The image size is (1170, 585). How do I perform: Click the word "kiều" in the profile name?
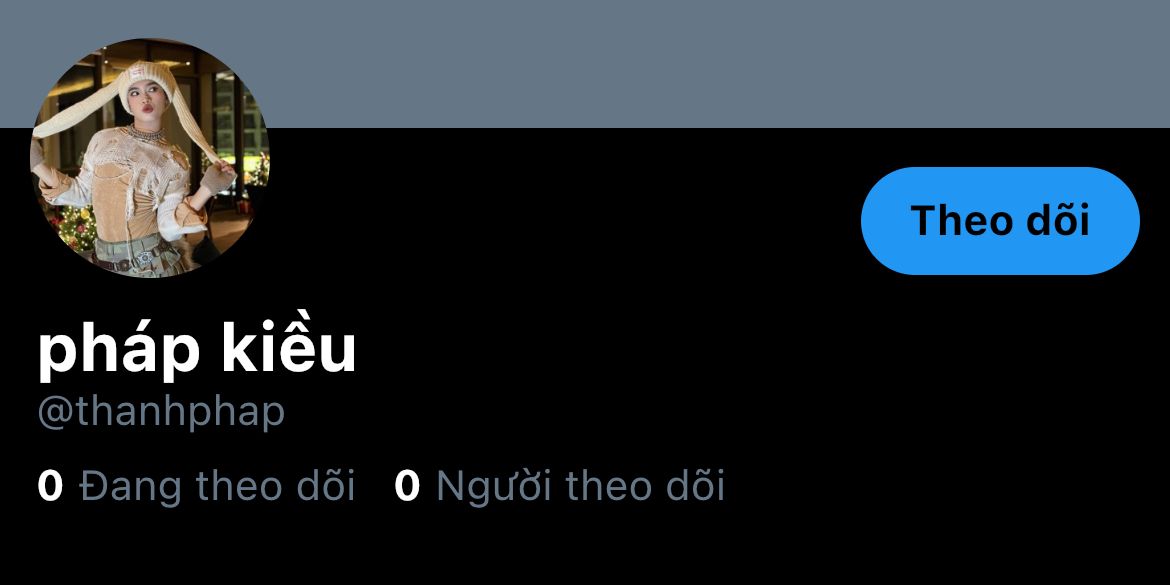[x=288, y=348]
